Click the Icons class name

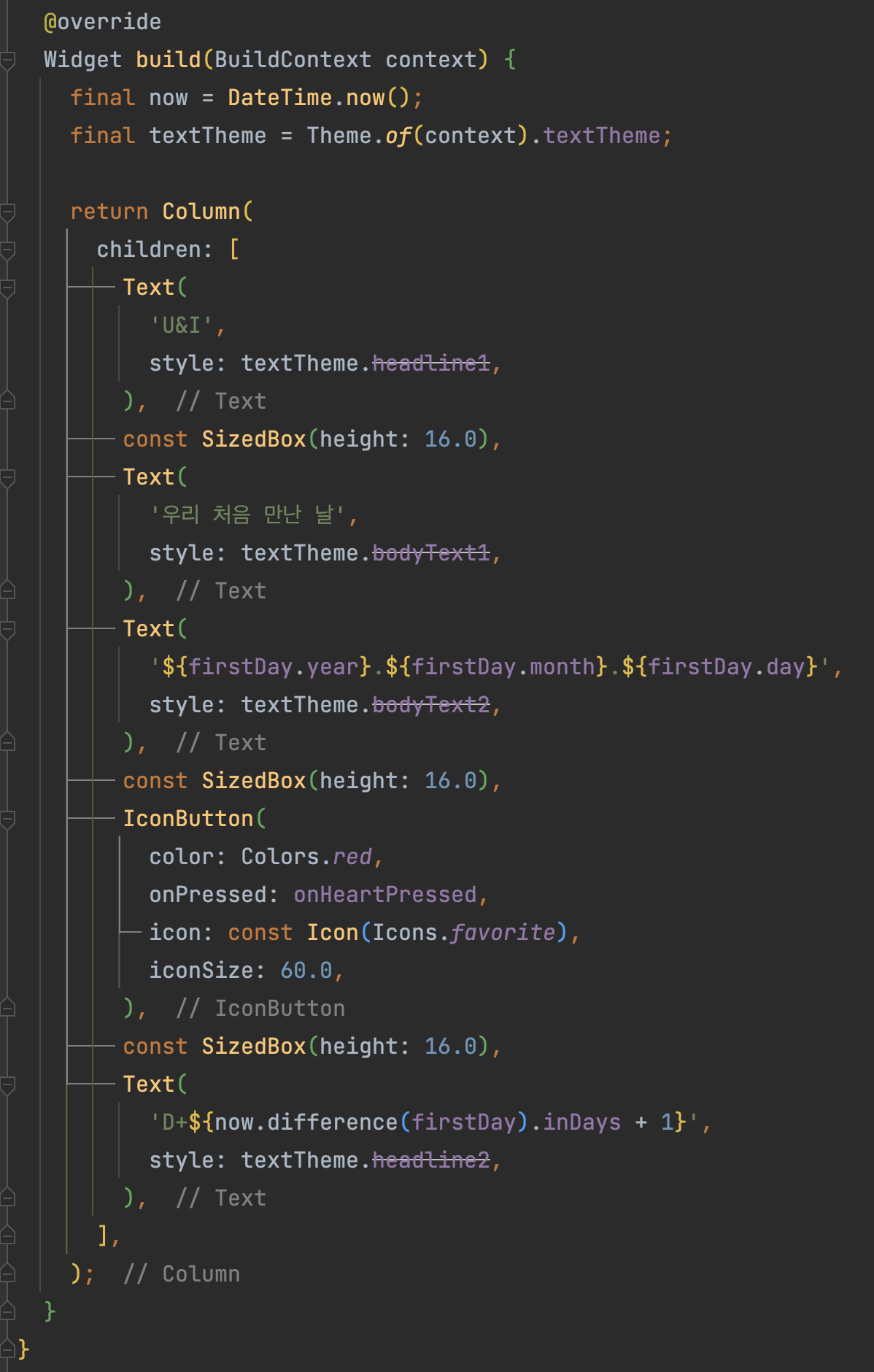(x=405, y=933)
